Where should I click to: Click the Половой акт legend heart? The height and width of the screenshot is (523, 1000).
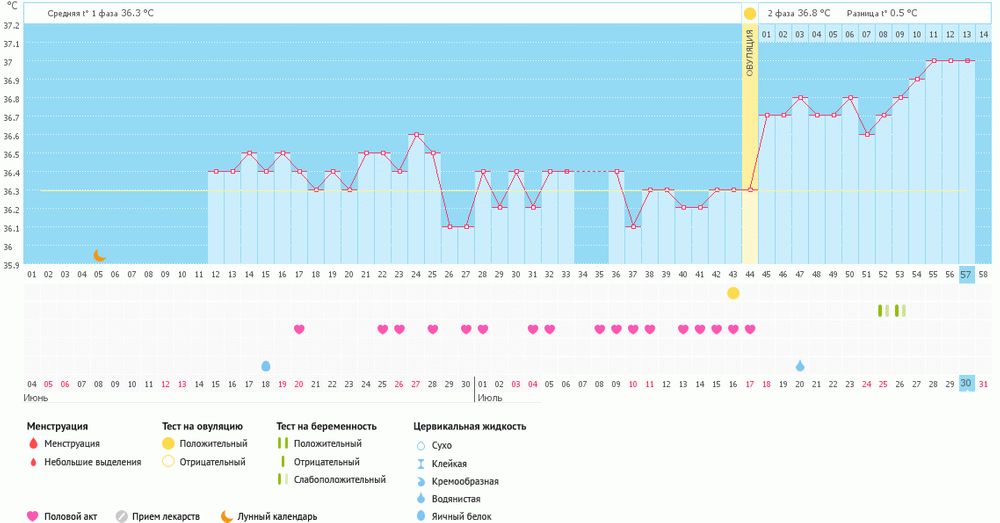click(x=33, y=516)
